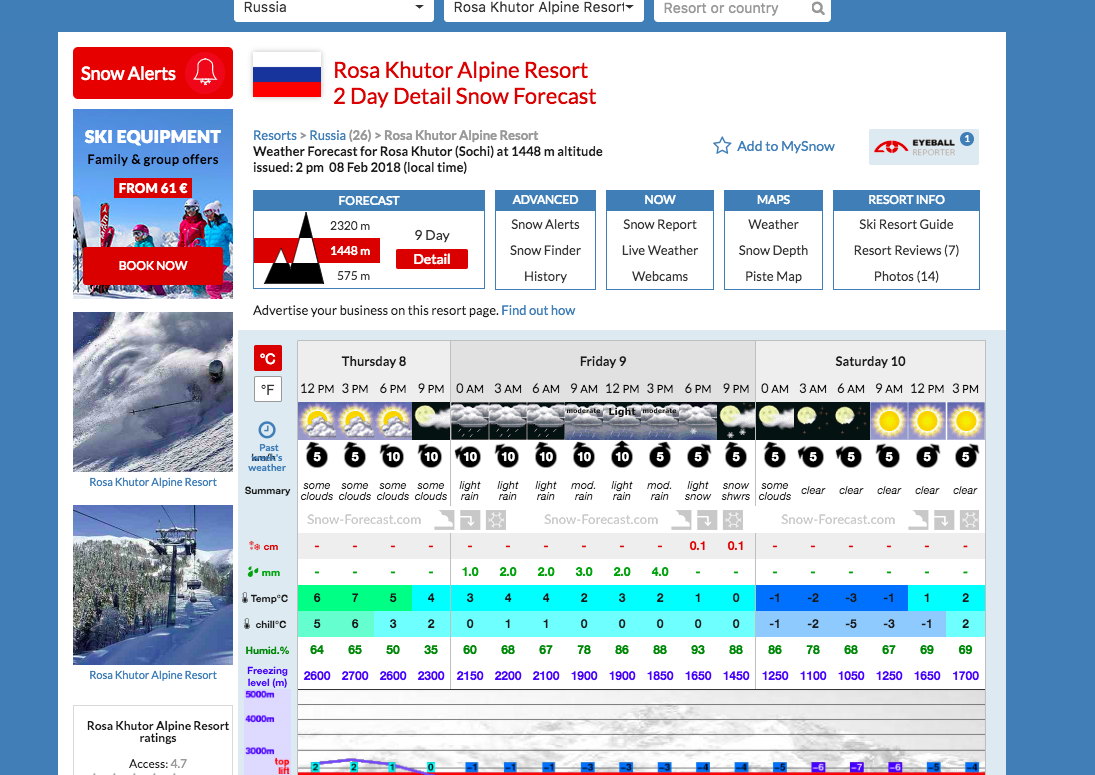This screenshot has height=775, width=1095.
Task: Click the Add to MySnow link
Action: coord(786,146)
